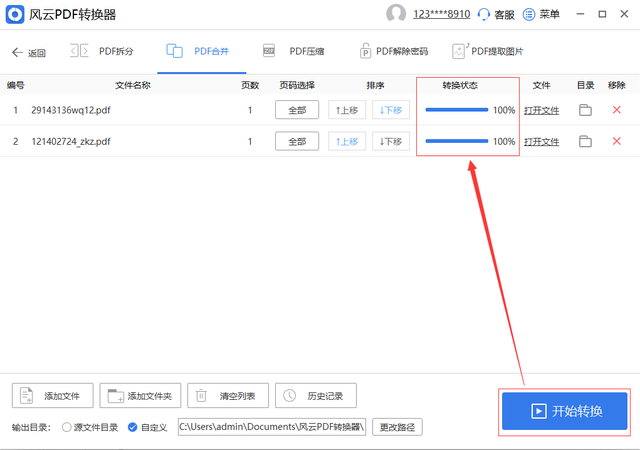Click the 风云PDF转换器 app logo

15,14
